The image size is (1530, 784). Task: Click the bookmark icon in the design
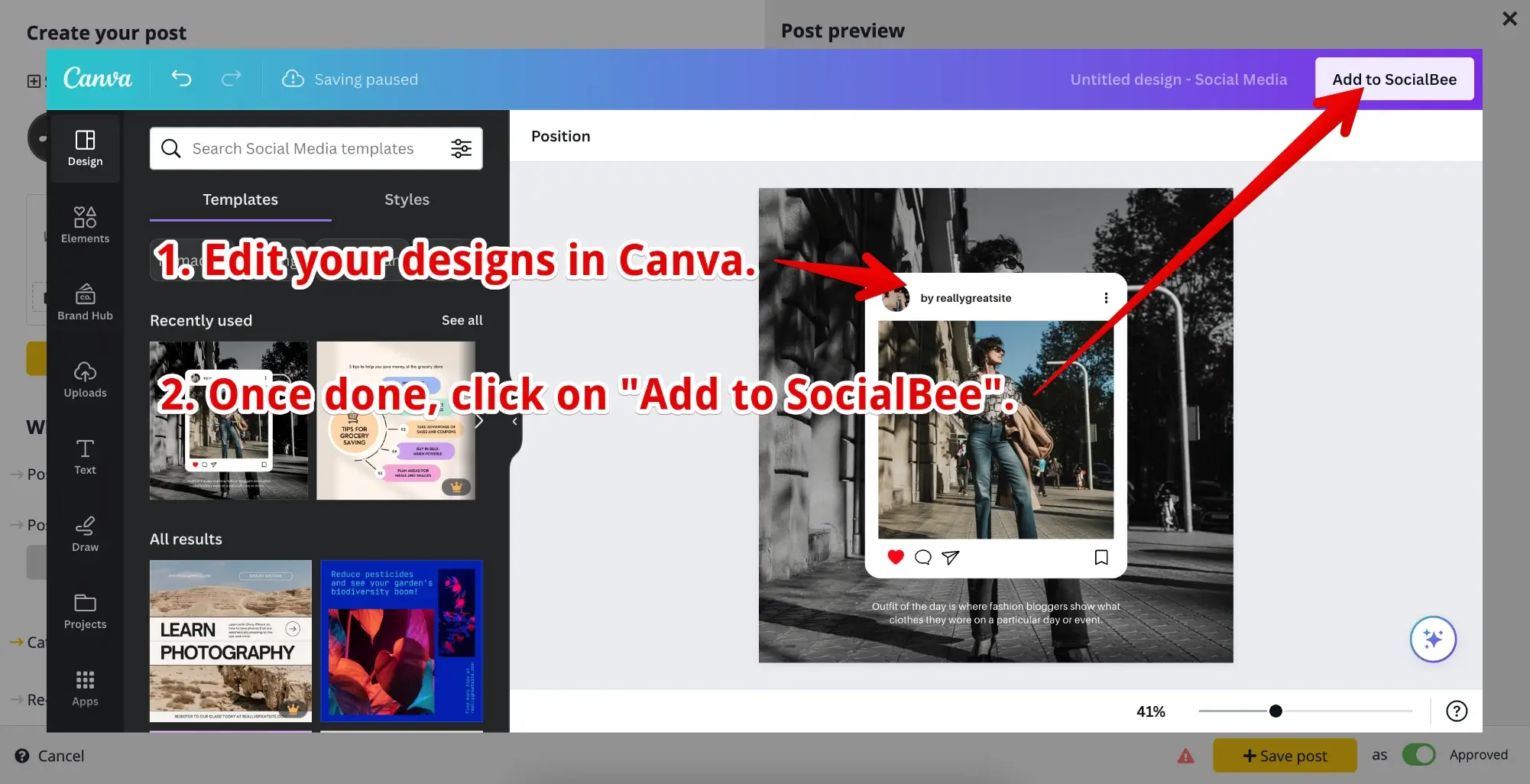pyautogui.click(x=1101, y=557)
